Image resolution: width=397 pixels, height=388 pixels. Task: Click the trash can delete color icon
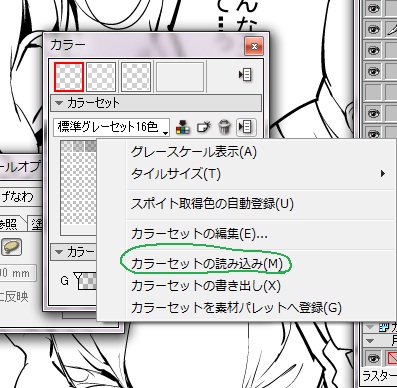point(224,127)
